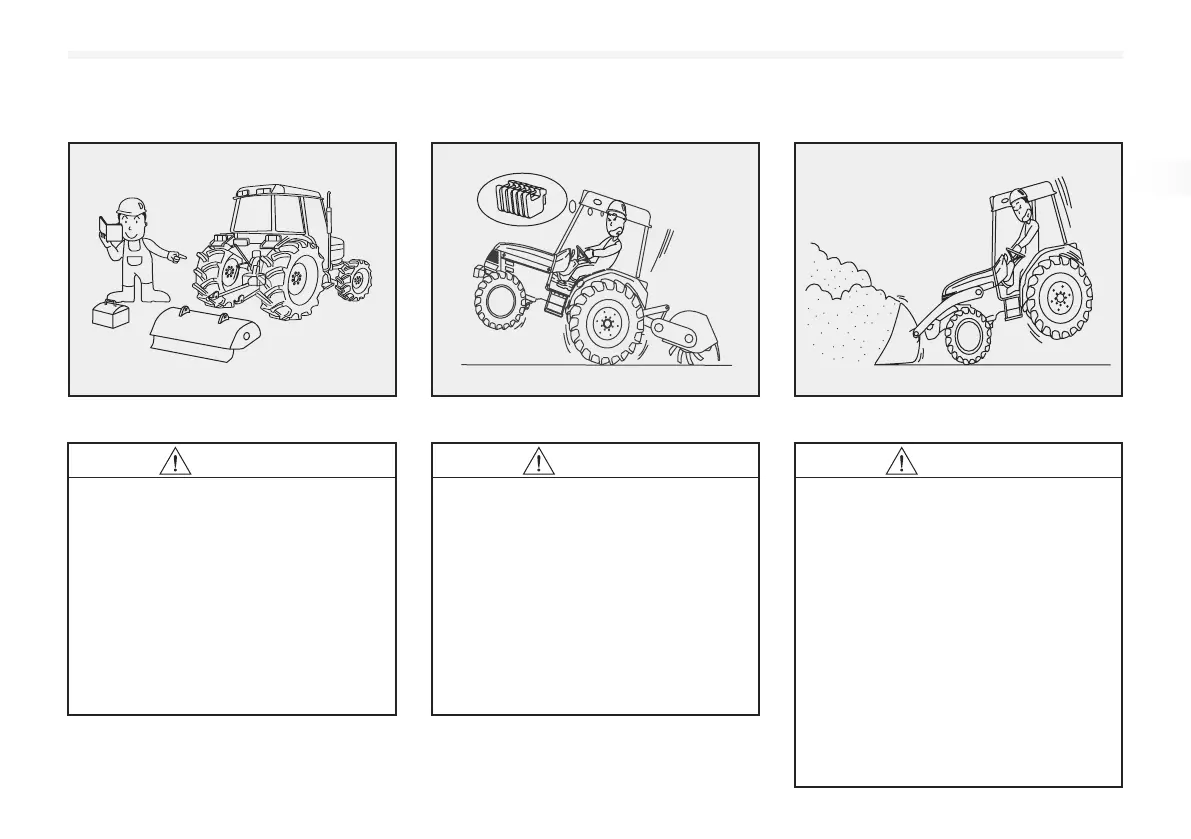This screenshot has width=1191, height=839.
Task: Open the middle illustration of the tractor rearing up
Action: point(596,270)
